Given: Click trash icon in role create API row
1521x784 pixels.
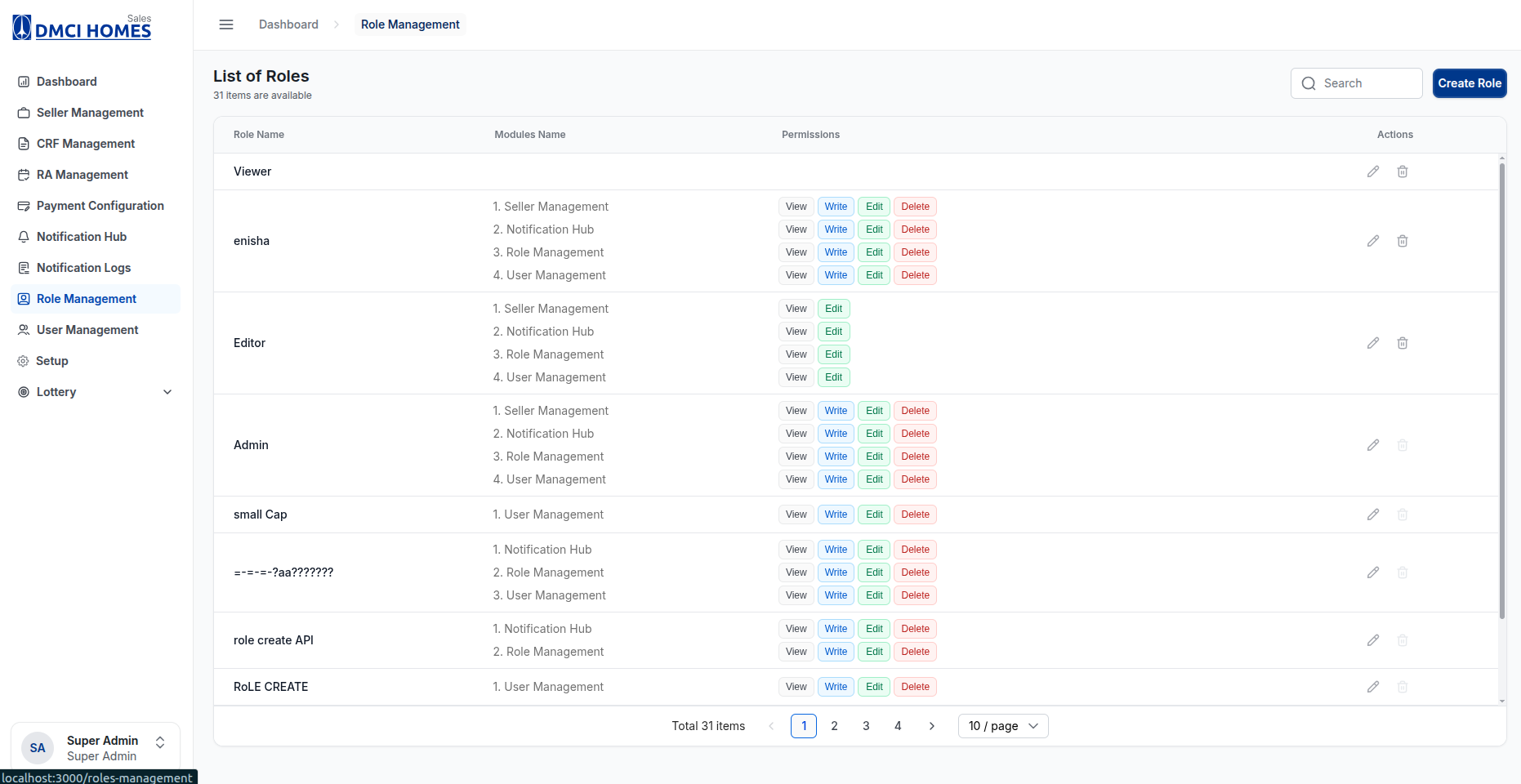Looking at the screenshot, I should pyautogui.click(x=1403, y=640).
